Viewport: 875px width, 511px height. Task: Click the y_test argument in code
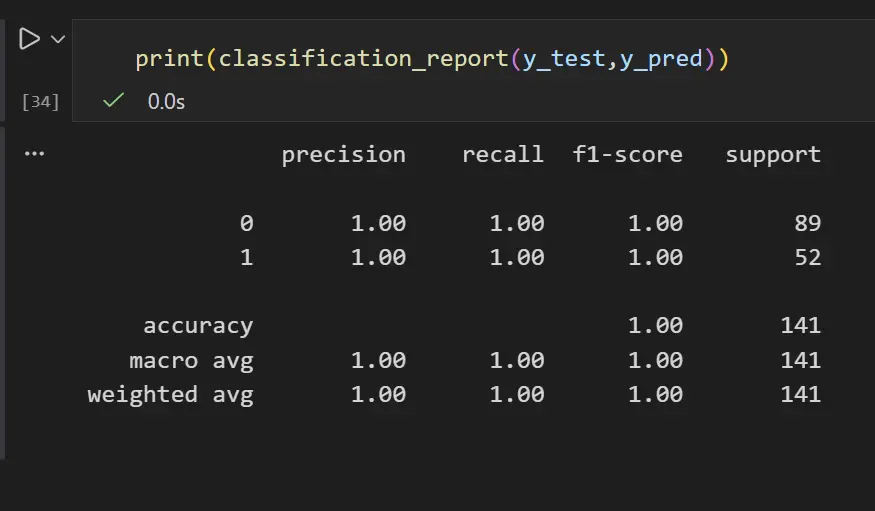pyautogui.click(x=564, y=59)
